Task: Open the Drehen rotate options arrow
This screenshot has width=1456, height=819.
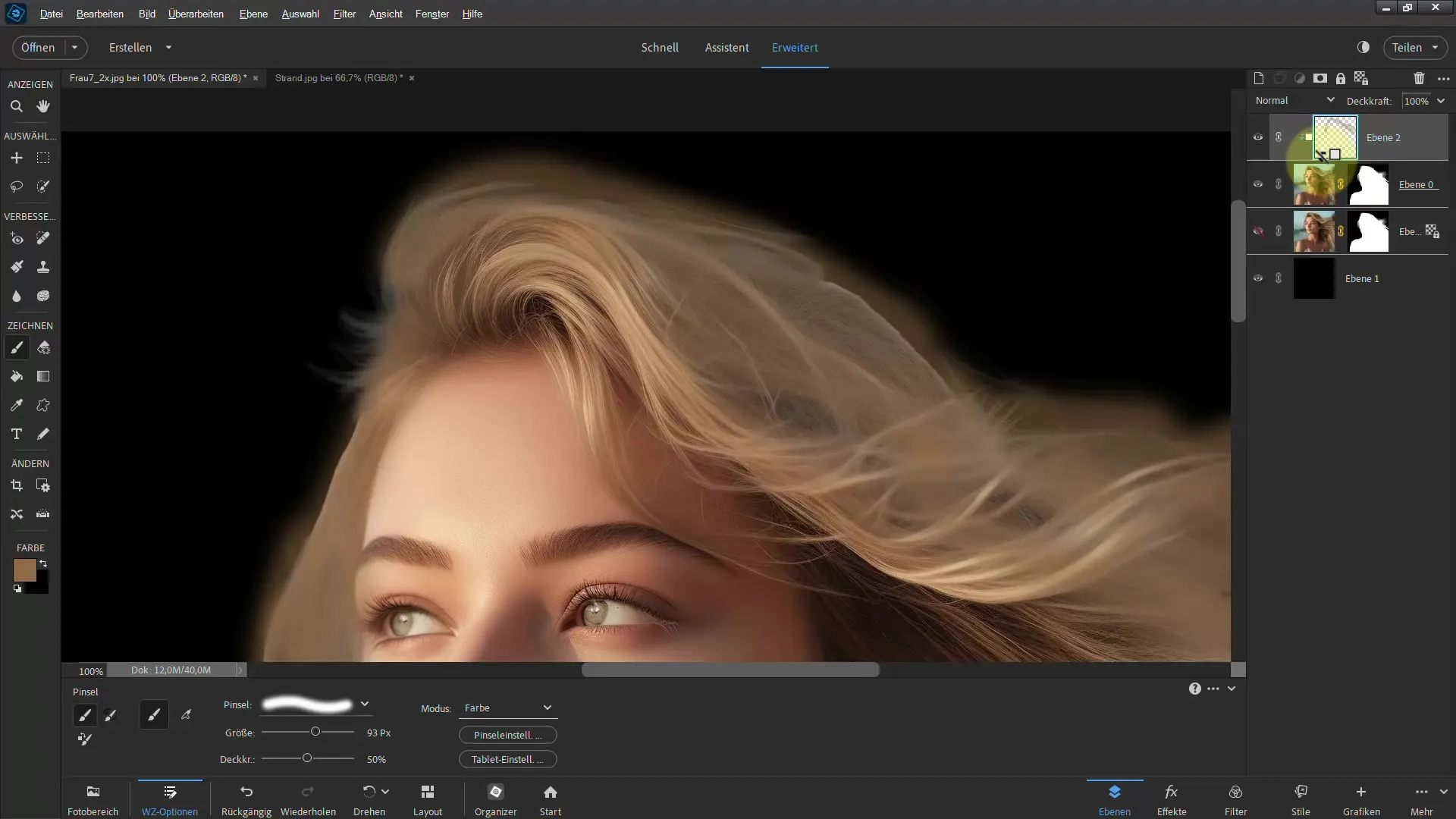Action: click(385, 792)
